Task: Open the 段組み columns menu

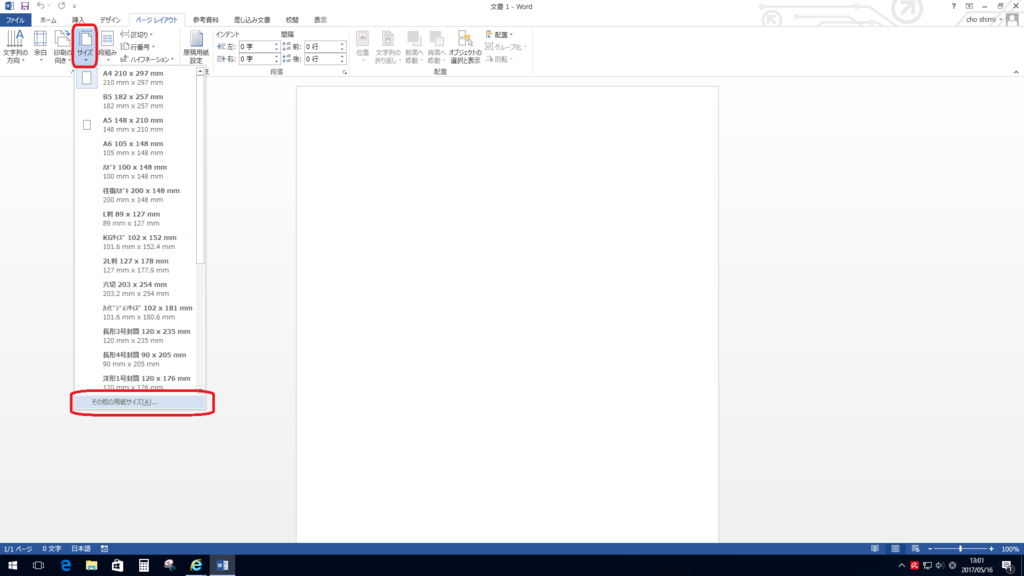Action: [x=108, y=46]
